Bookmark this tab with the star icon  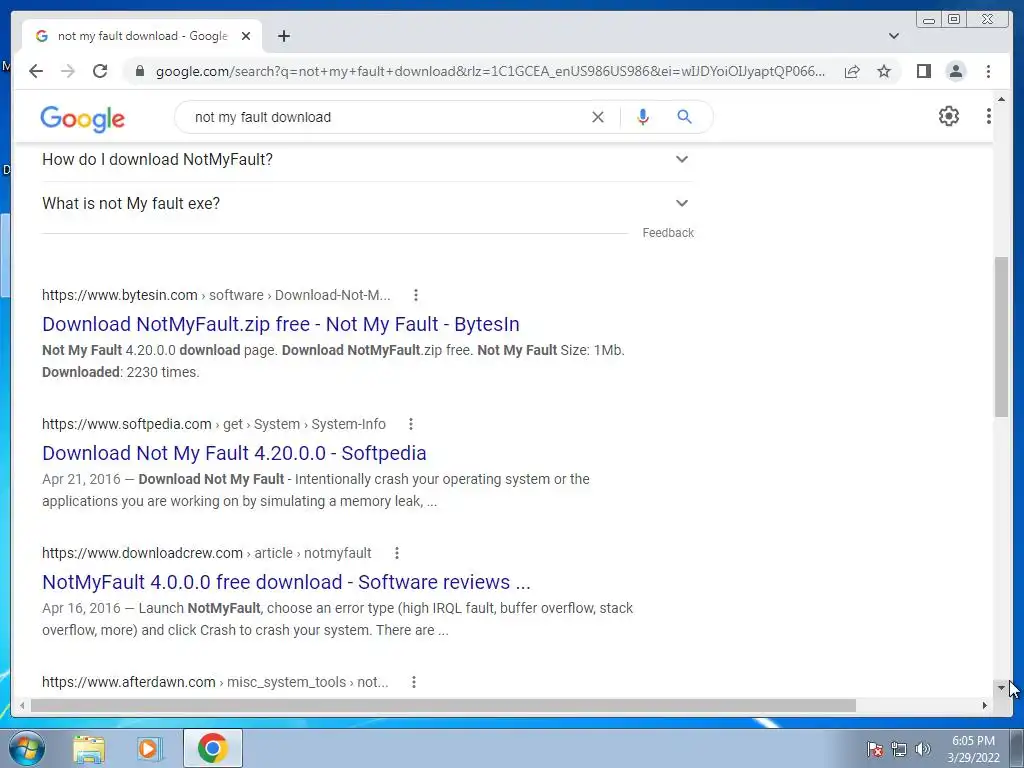pos(884,71)
